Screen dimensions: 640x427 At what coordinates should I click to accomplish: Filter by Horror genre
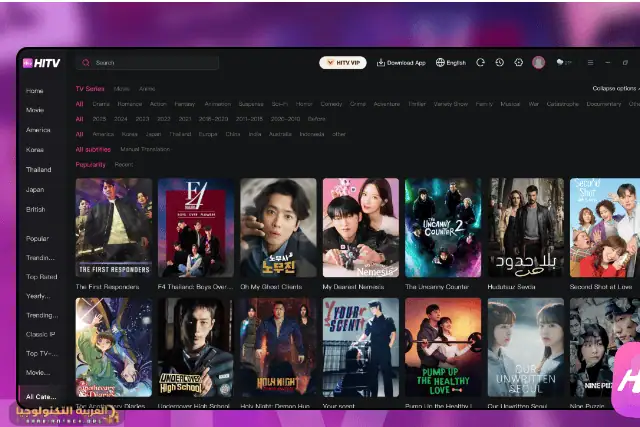304,104
